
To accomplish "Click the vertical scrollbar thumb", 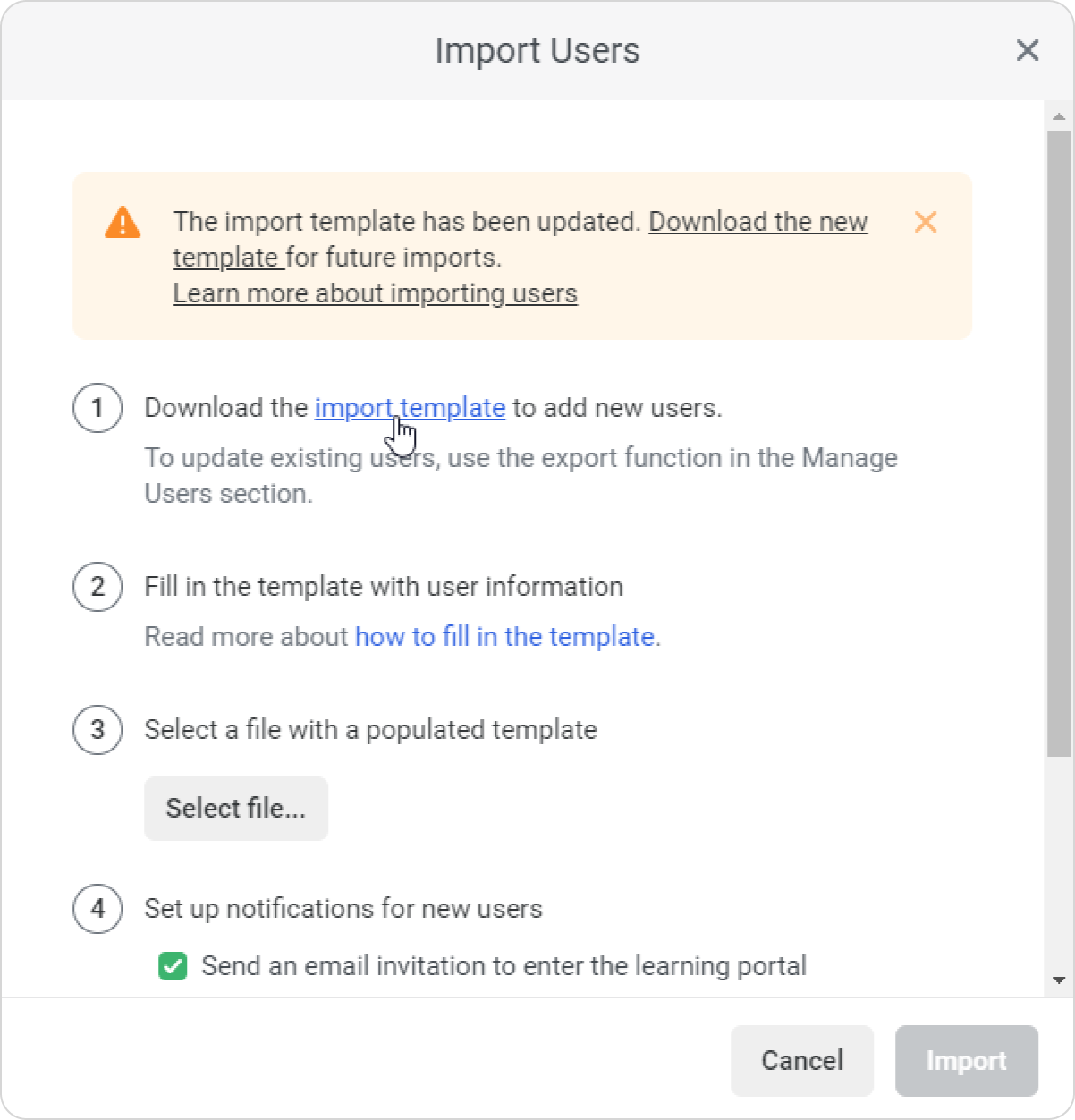I will 1059,443.
